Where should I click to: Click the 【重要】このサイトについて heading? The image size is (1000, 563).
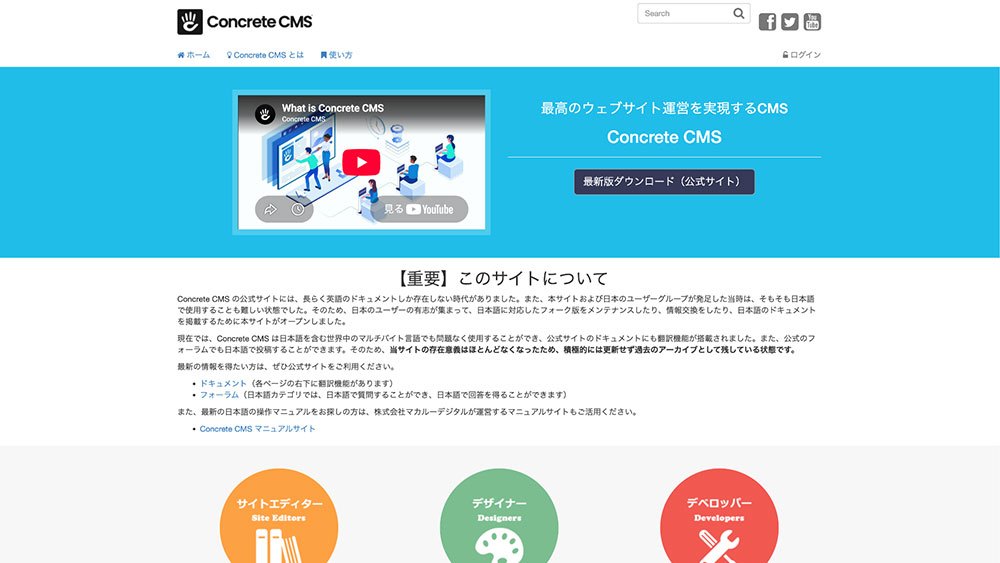(499, 279)
